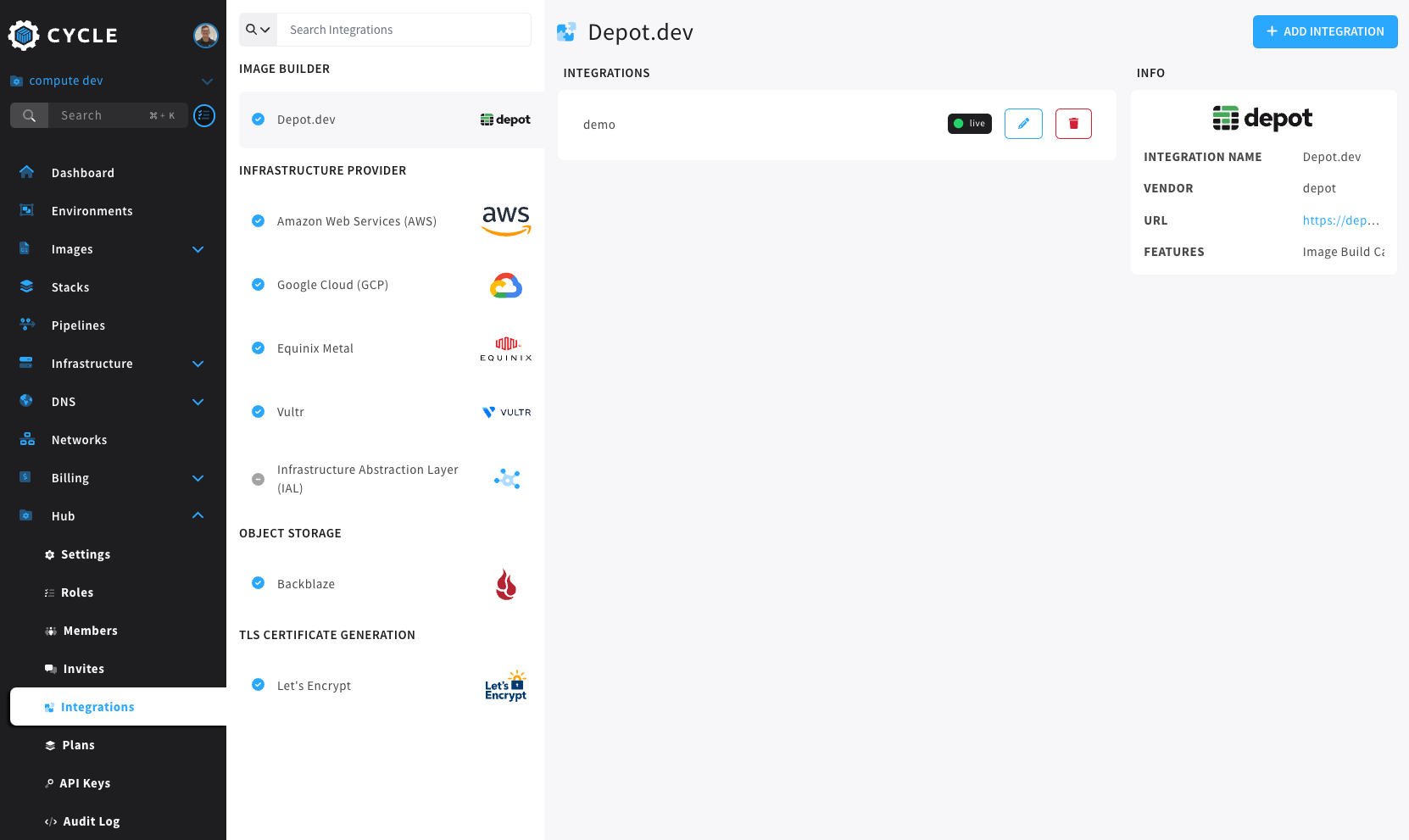Click the DNS globe icon
The height and width of the screenshot is (840, 1409).
point(26,401)
